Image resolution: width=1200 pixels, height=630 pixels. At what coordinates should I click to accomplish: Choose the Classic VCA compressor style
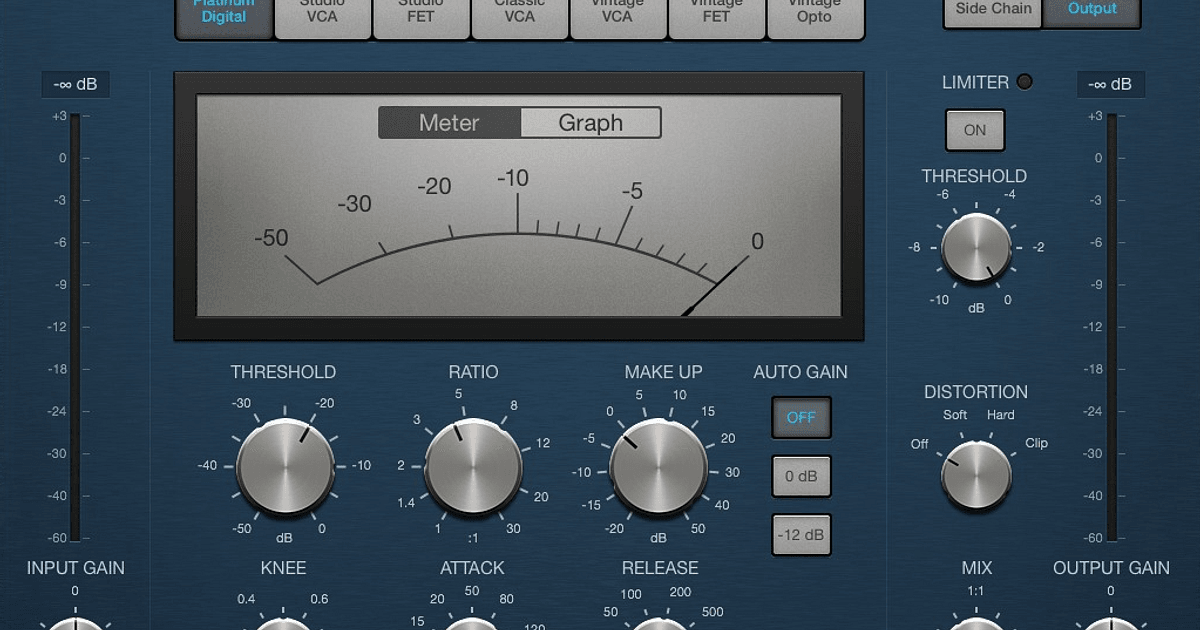[519, 13]
